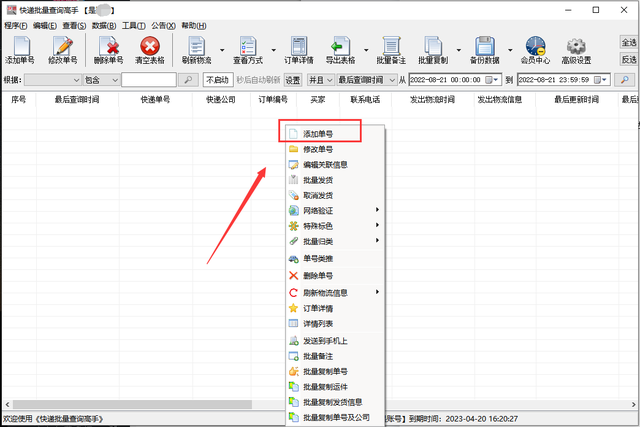Open the 编辑(E) menu
The image size is (640, 427).
click(x=45, y=26)
